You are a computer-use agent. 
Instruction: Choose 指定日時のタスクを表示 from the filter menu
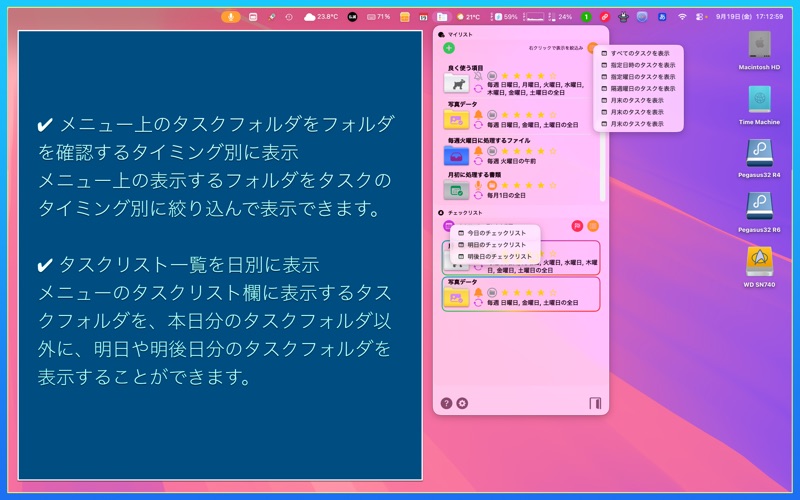click(x=638, y=65)
